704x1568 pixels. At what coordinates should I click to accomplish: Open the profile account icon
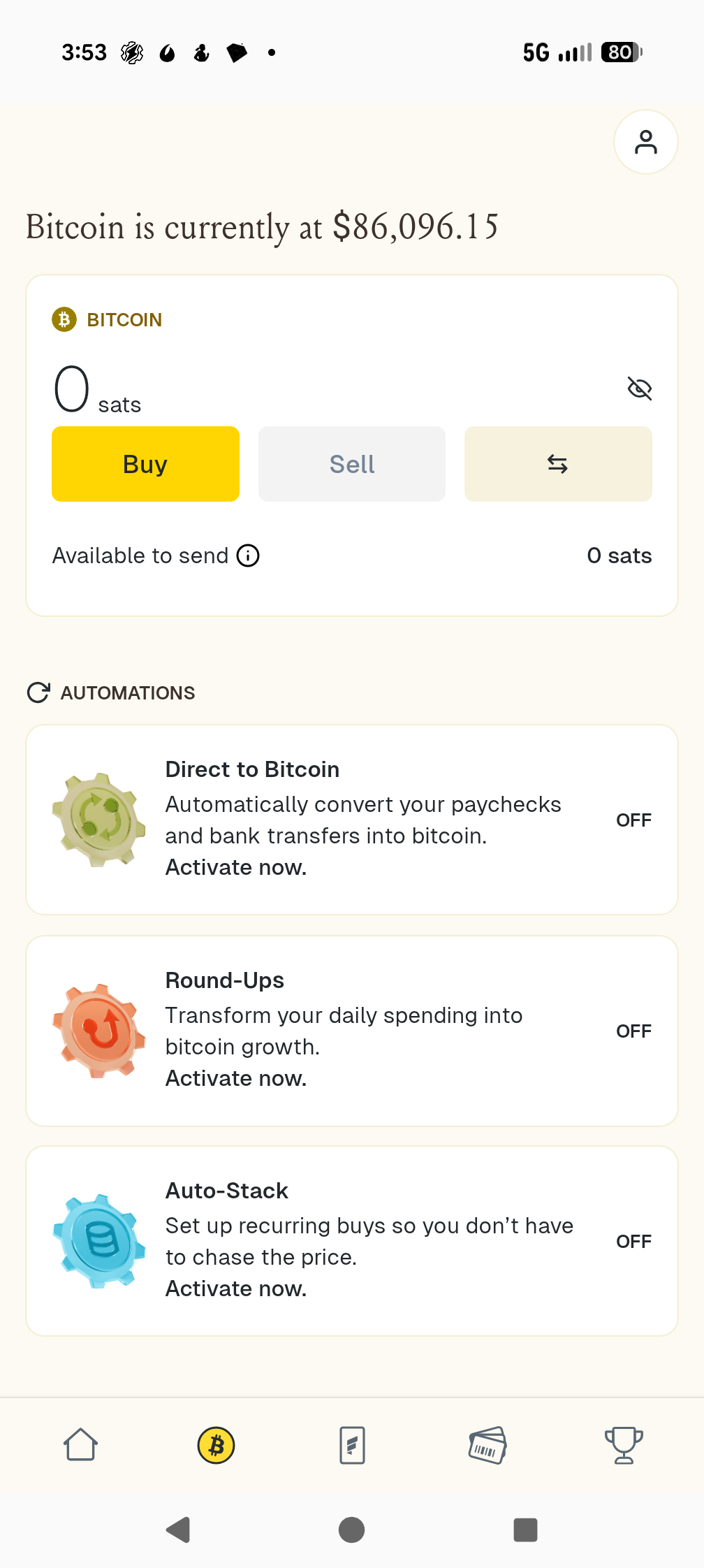tap(645, 142)
